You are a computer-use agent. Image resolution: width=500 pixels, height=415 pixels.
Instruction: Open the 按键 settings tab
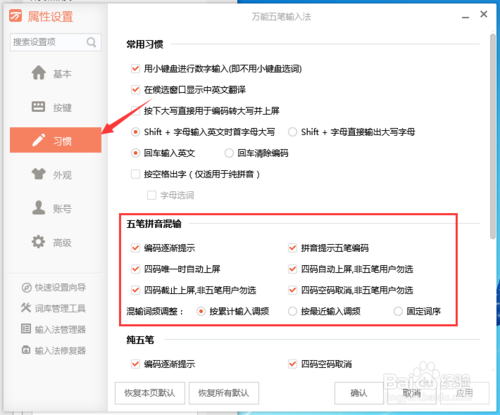[x=55, y=107]
